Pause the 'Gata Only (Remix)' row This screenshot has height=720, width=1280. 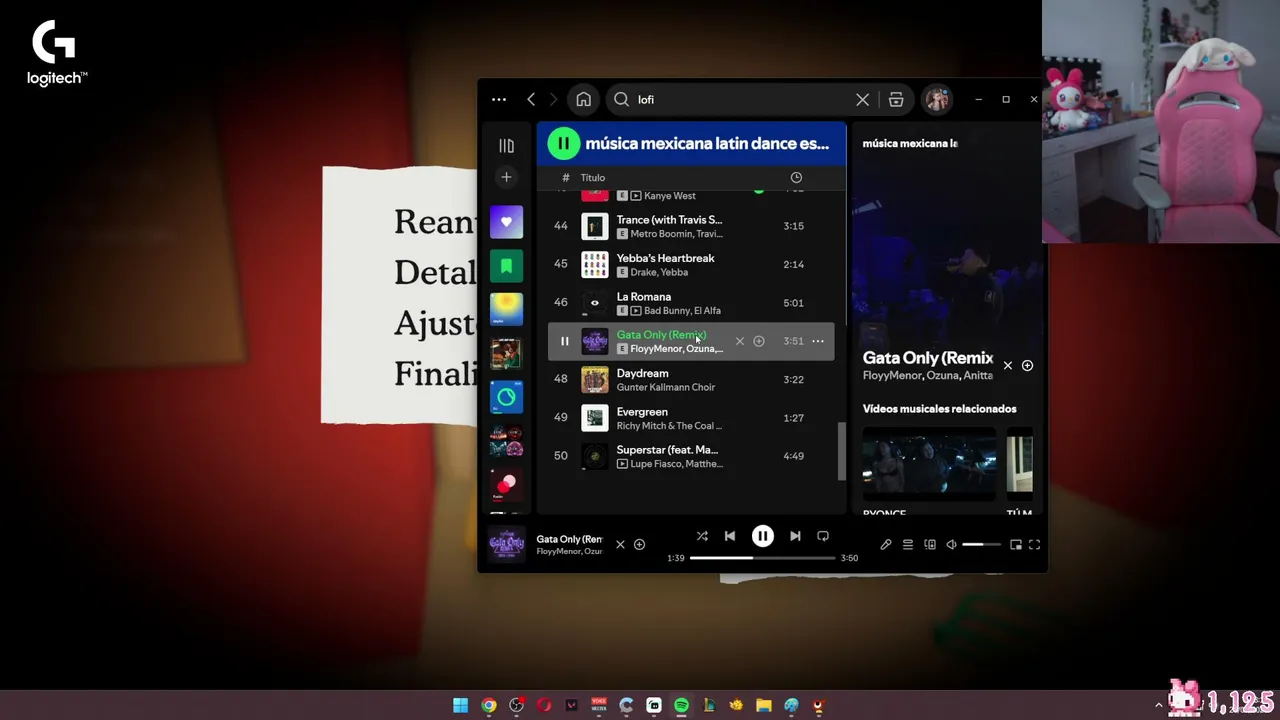pos(564,341)
